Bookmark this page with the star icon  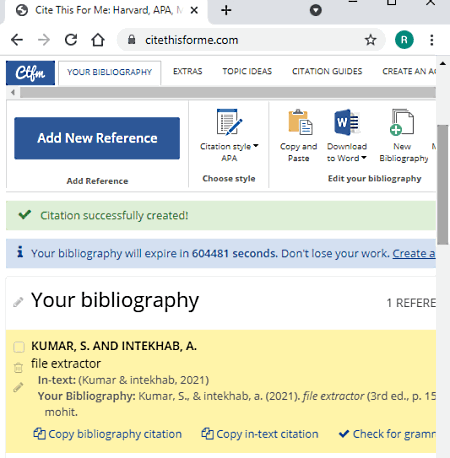pos(370,40)
